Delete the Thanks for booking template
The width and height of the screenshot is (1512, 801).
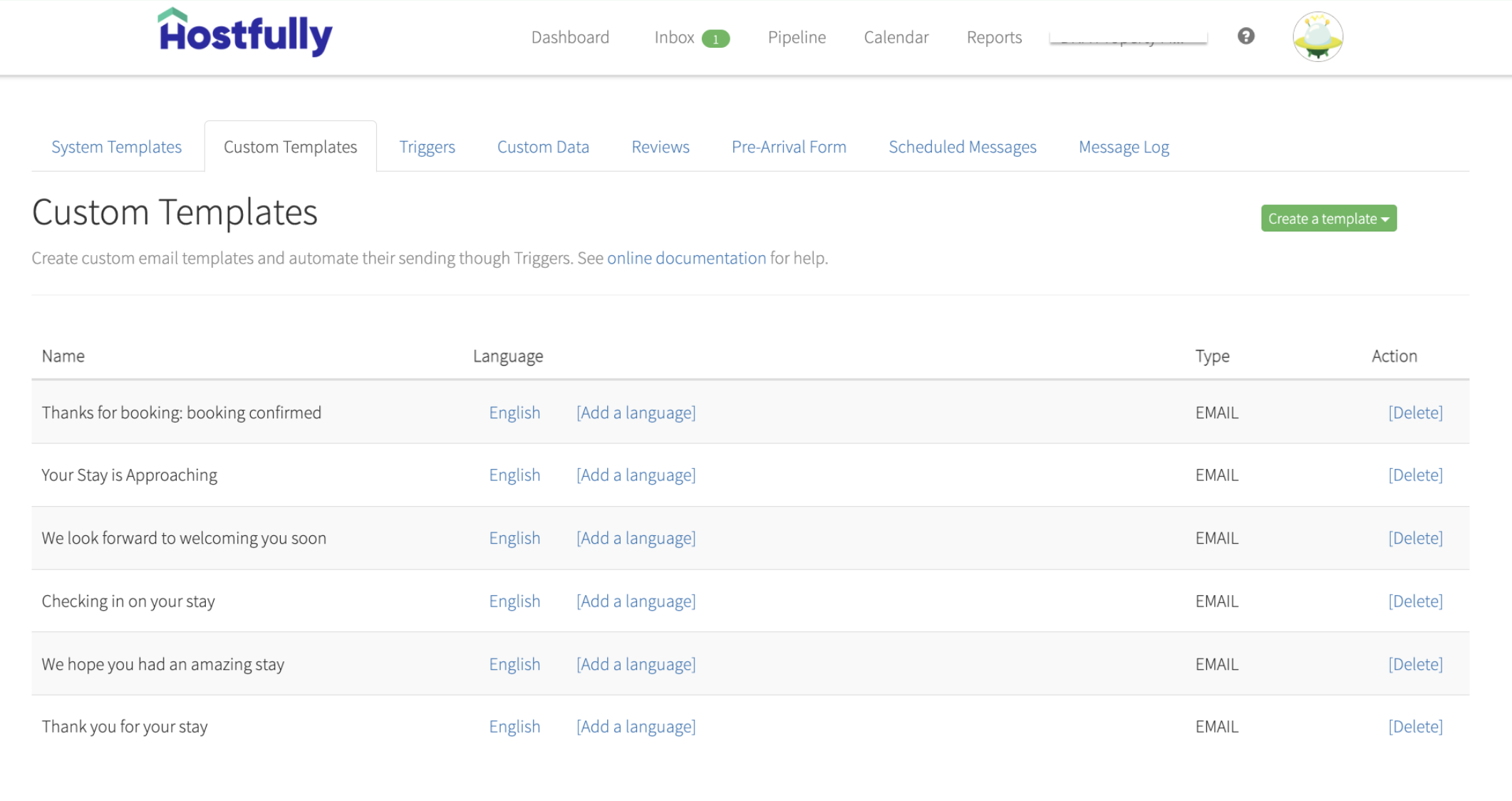(x=1415, y=412)
